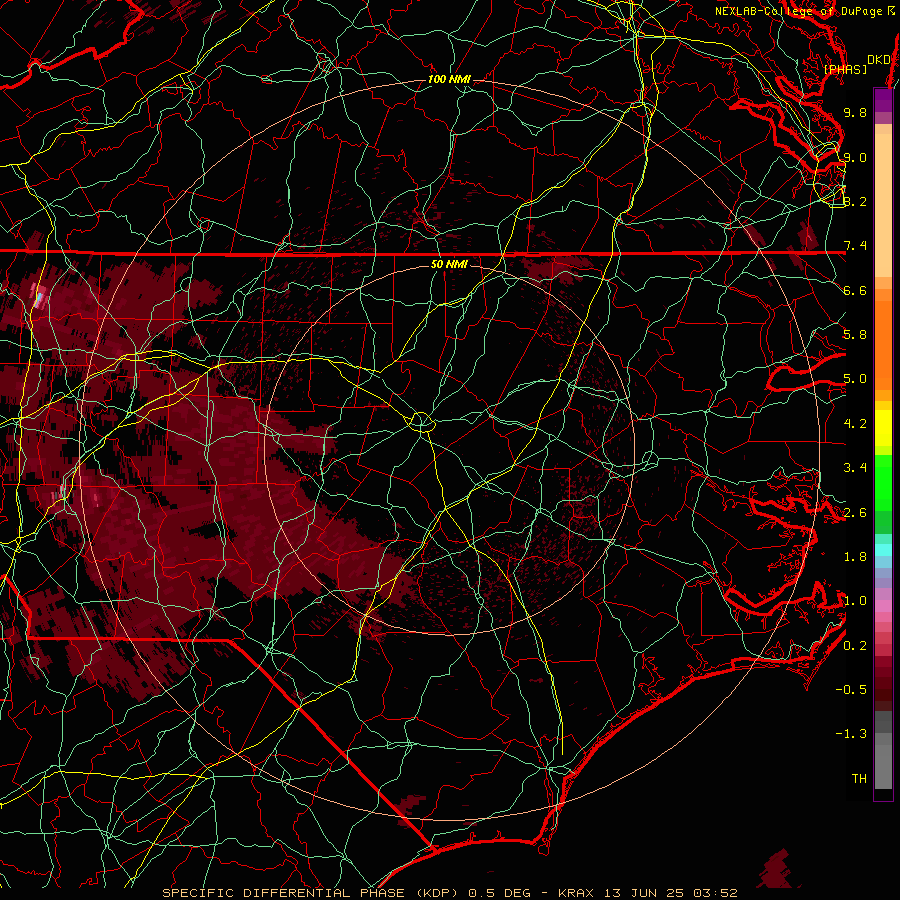Pick the cyan band in the color scale
900x900 pixels.
click(883, 550)
